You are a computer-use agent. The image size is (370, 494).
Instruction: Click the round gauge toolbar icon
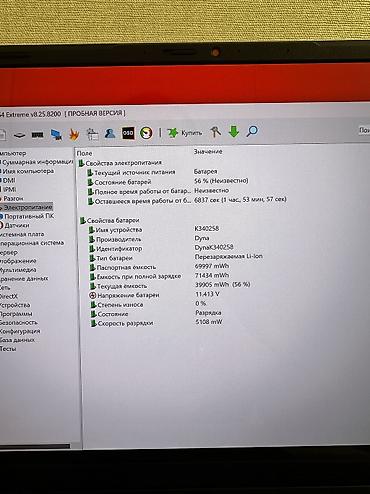pos(146,133)
